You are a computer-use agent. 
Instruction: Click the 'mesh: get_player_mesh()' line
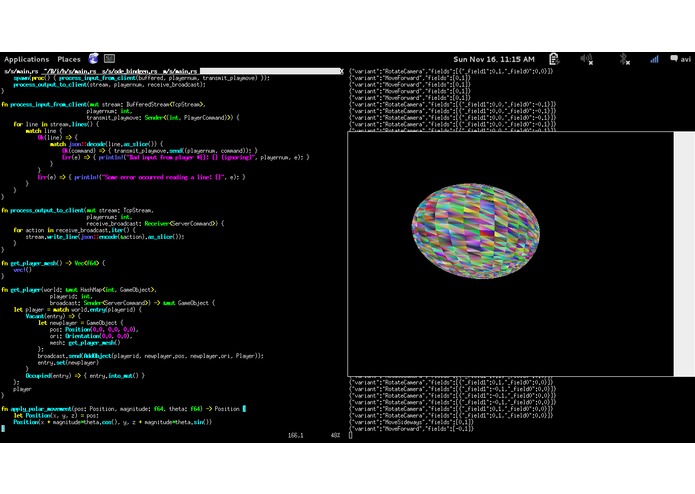click(x=85, y=343)
